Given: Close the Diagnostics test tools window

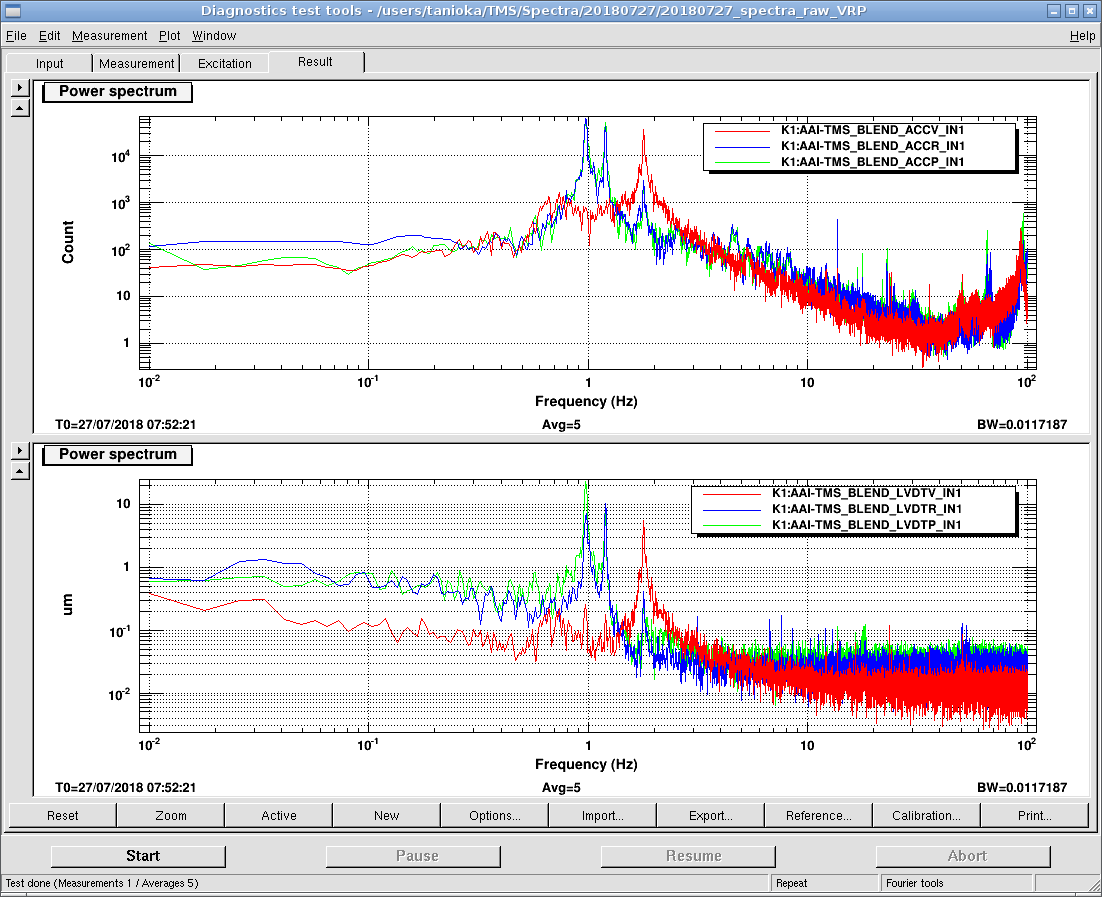Looking at the screenshot, I should pos(1089,11).
